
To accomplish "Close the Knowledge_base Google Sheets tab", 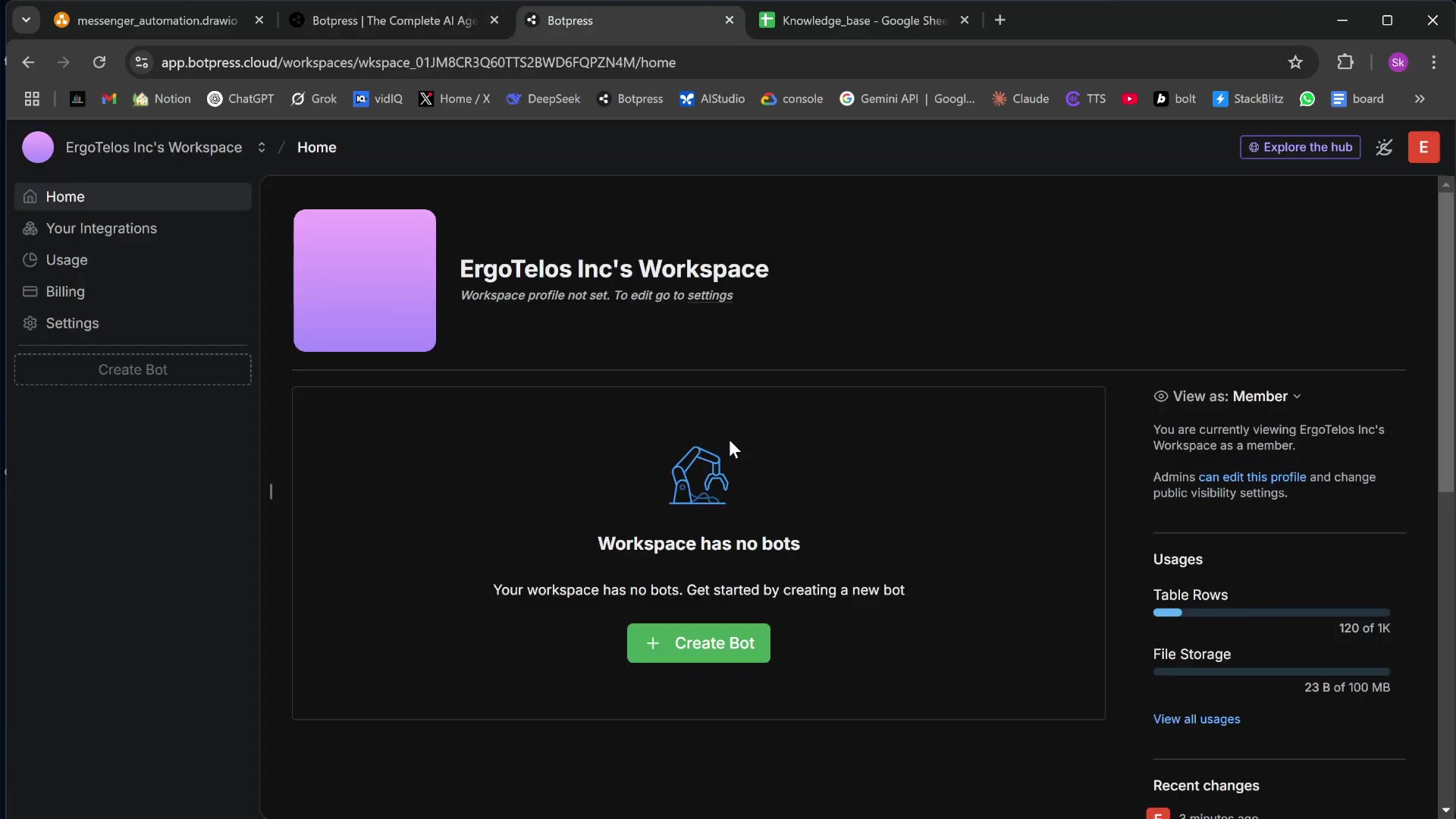I will 965,20.
